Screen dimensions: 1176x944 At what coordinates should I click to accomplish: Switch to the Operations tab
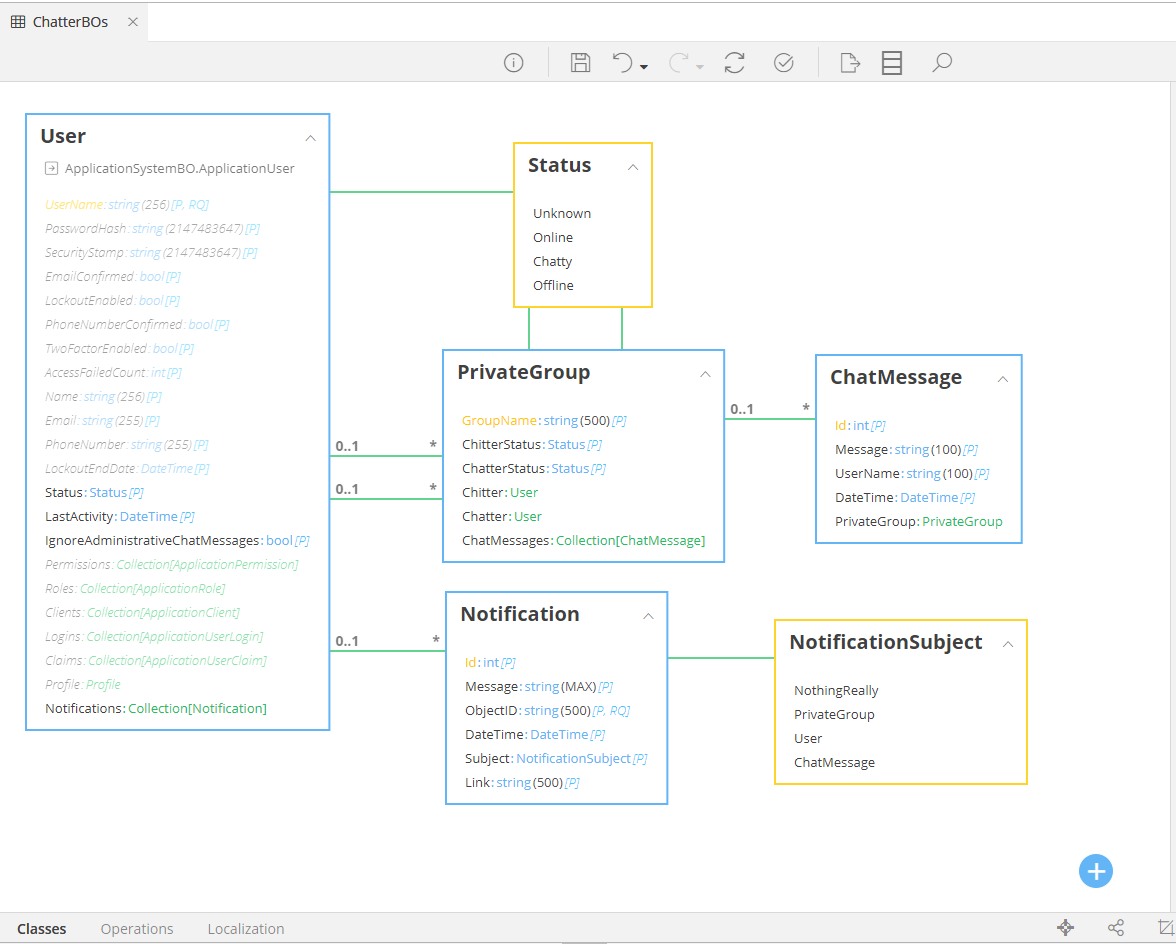pos(137,929)
